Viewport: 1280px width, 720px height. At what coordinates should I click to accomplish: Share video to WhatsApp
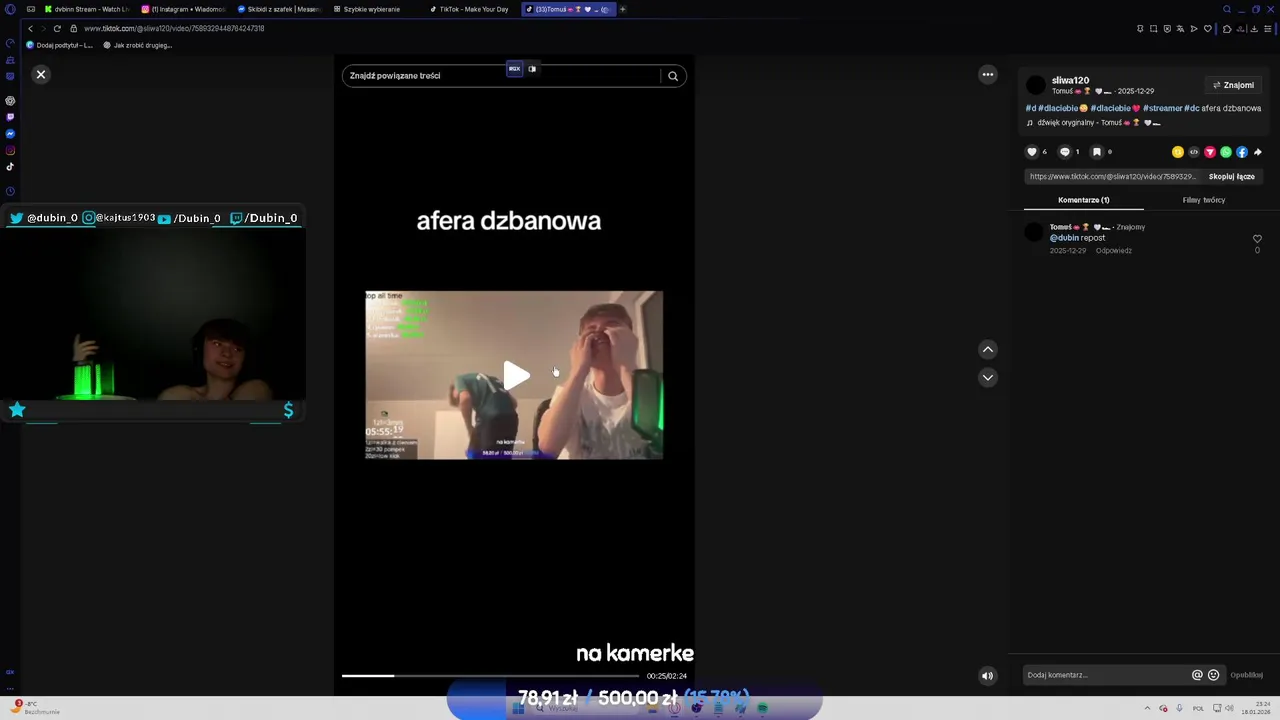click(1226, 152)
